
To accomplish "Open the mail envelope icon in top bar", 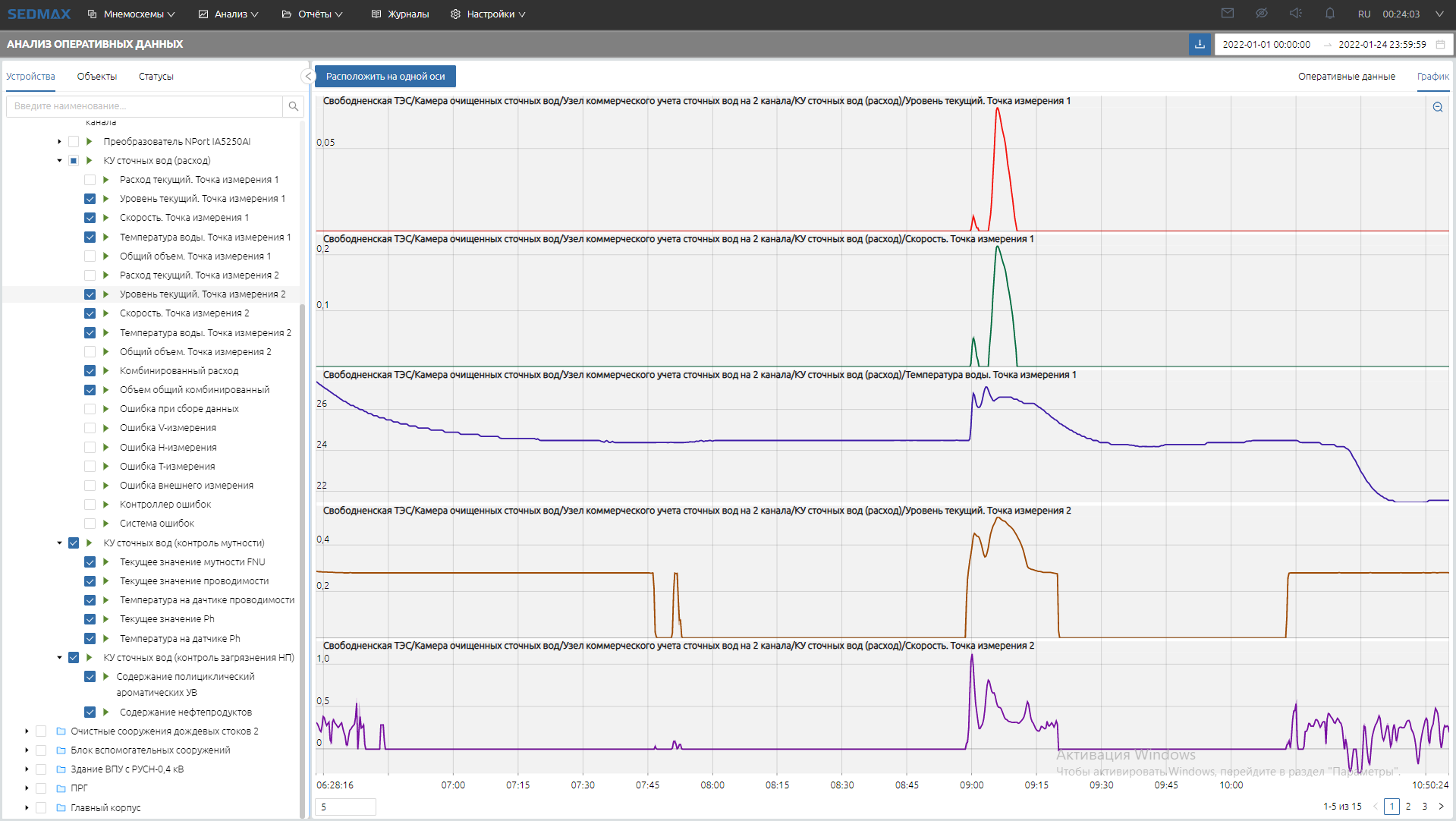I will [x=1228, y=14].
